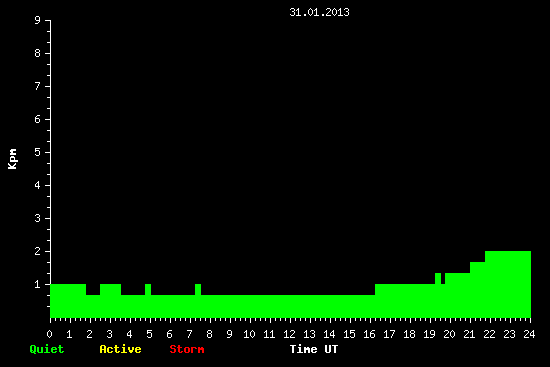Click the Time UT axis label
The width and height of the screenshot is (550, 367).
coord(314,349)
